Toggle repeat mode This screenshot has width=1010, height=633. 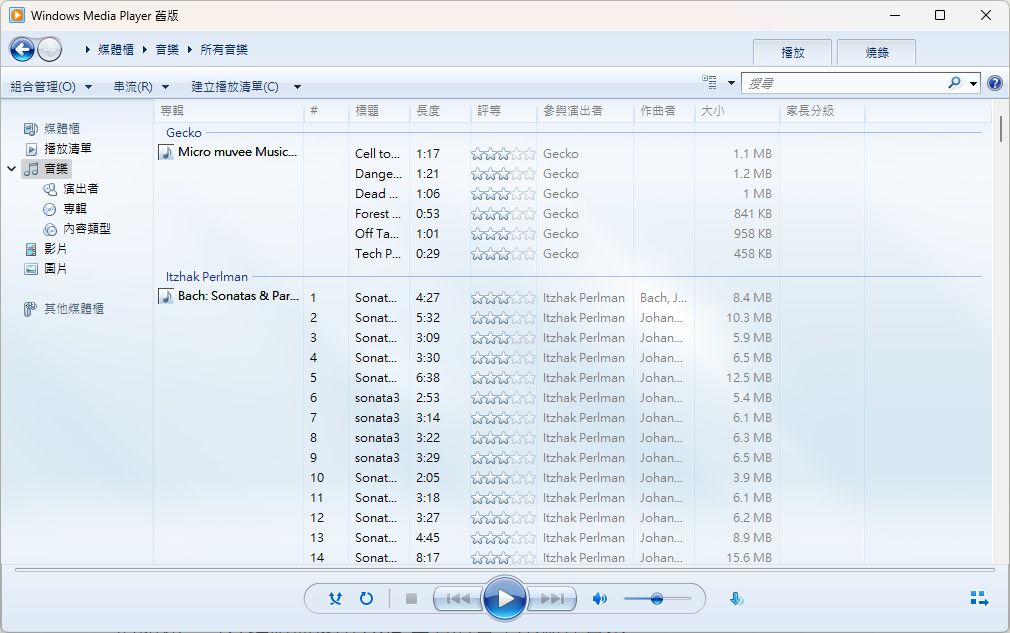coord(366,599)
